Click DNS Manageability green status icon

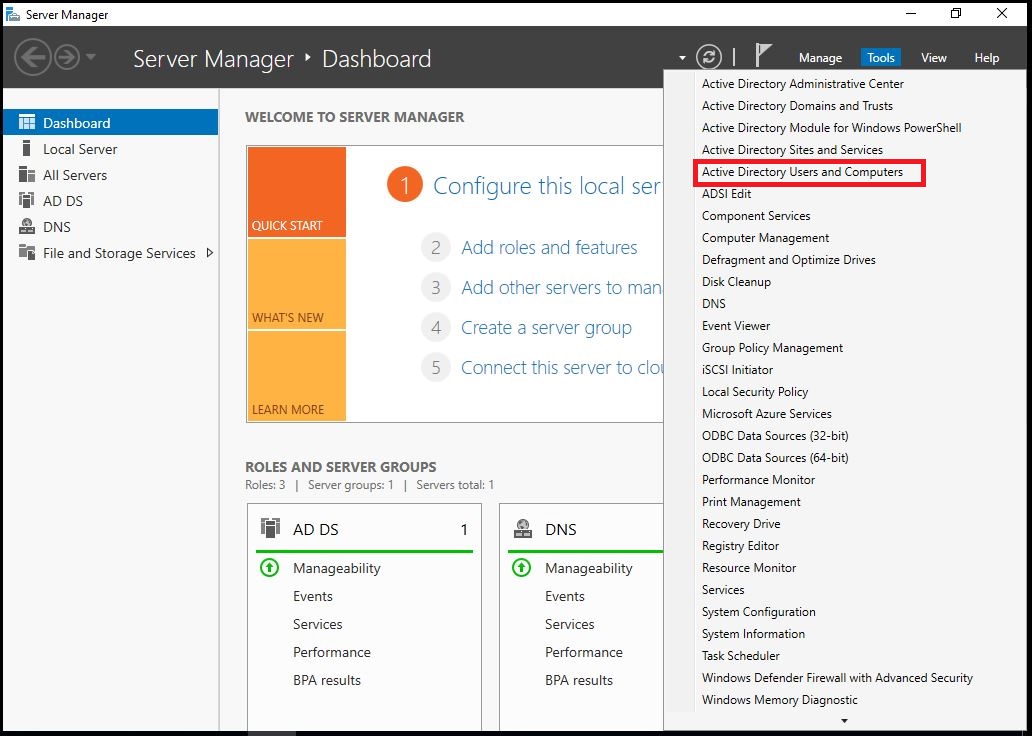tap(522, 567)
